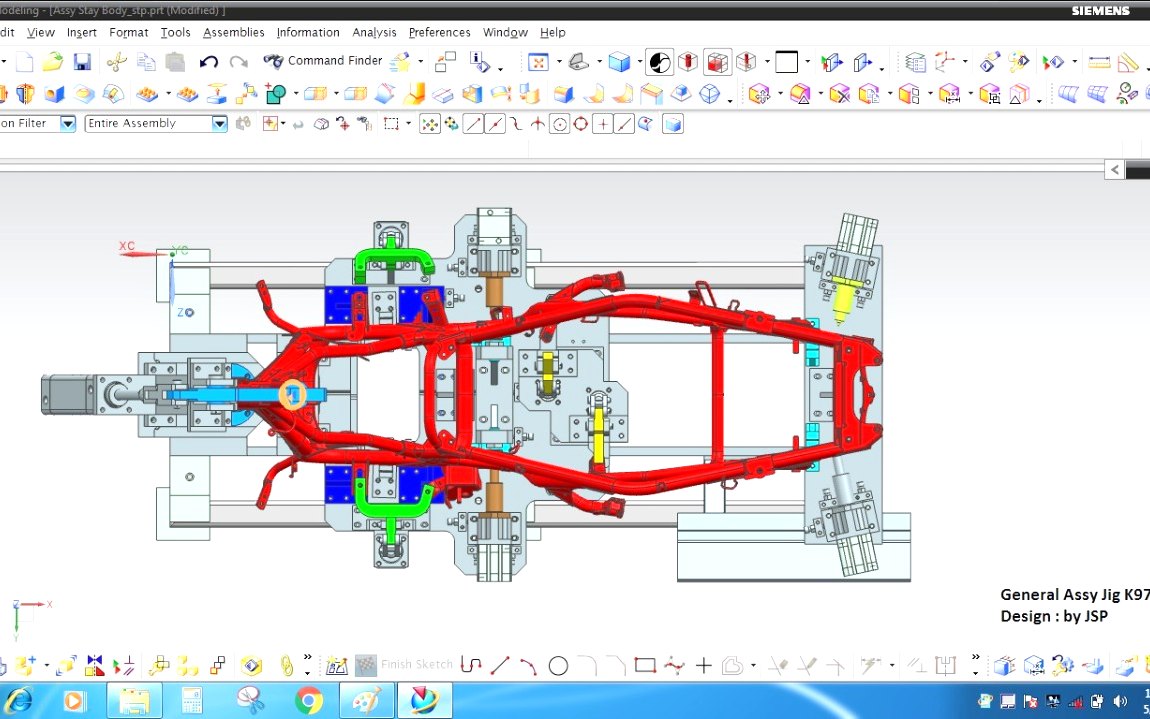
Task: Save the part using the floppy disk icon
Action: click(82, 62)
